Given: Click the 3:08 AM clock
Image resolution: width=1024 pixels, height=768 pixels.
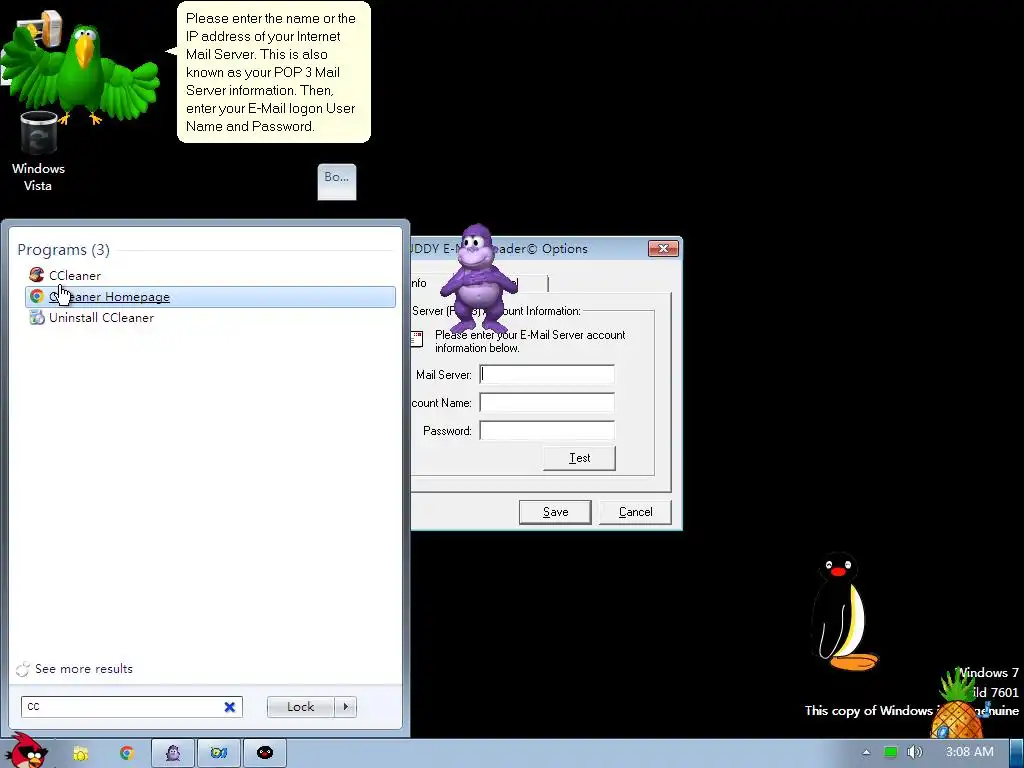Looking at the screenshot, I should pos(970,752).
